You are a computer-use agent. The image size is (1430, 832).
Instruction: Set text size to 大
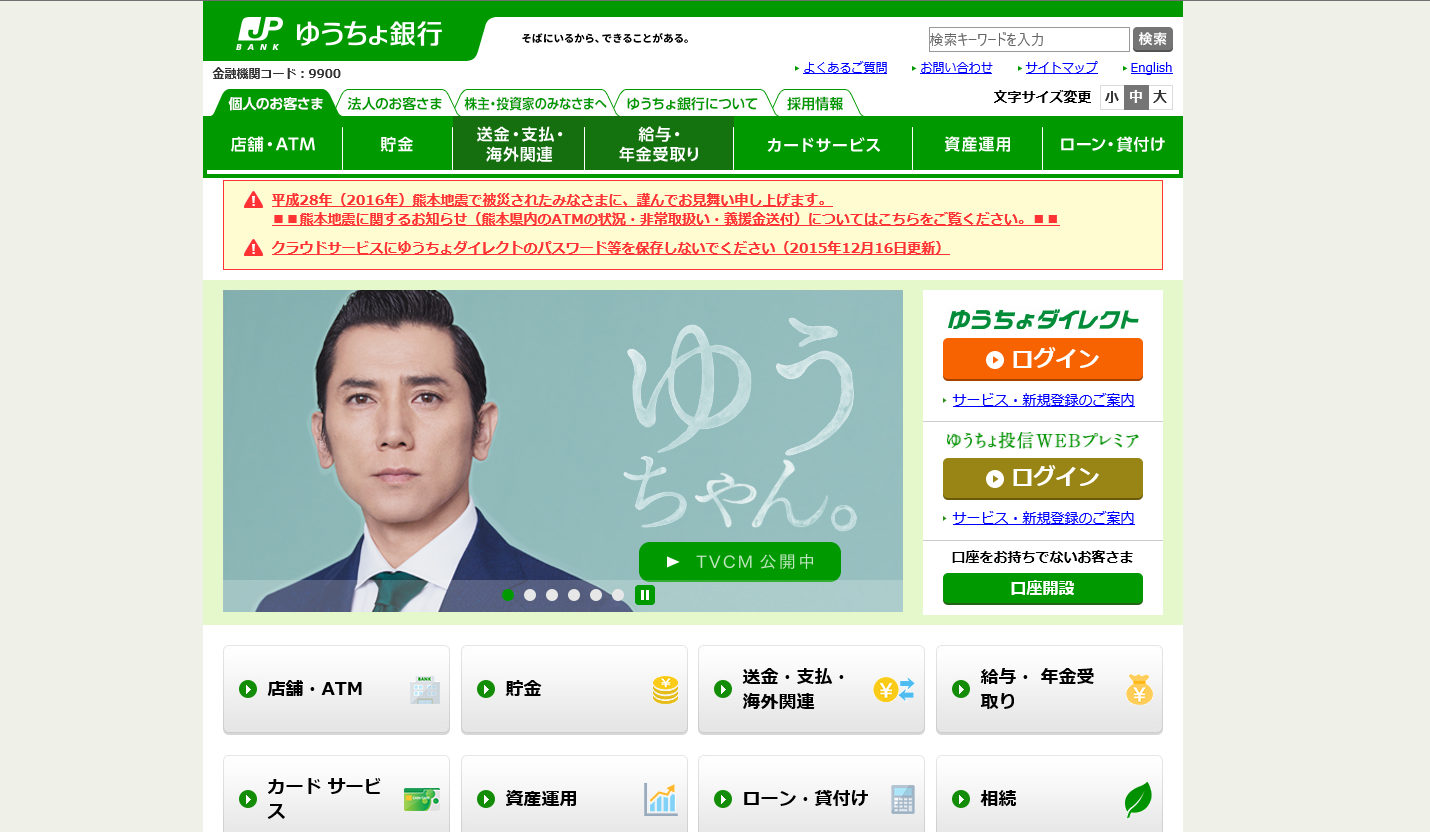pyautogui.click(x=1160, y=97)
